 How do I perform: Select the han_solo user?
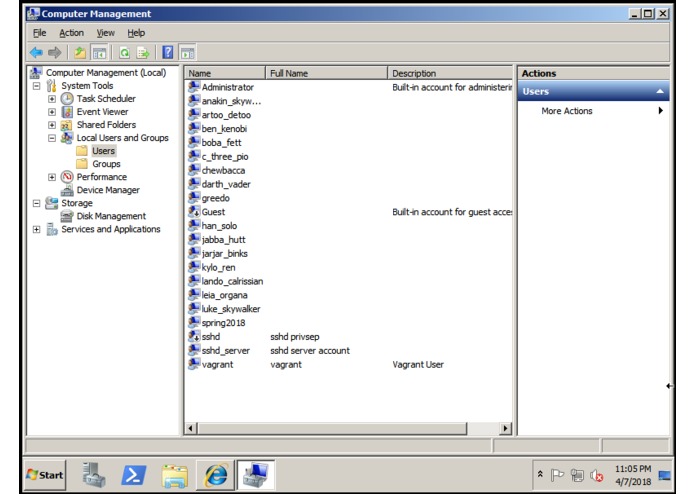pos(219,226)
